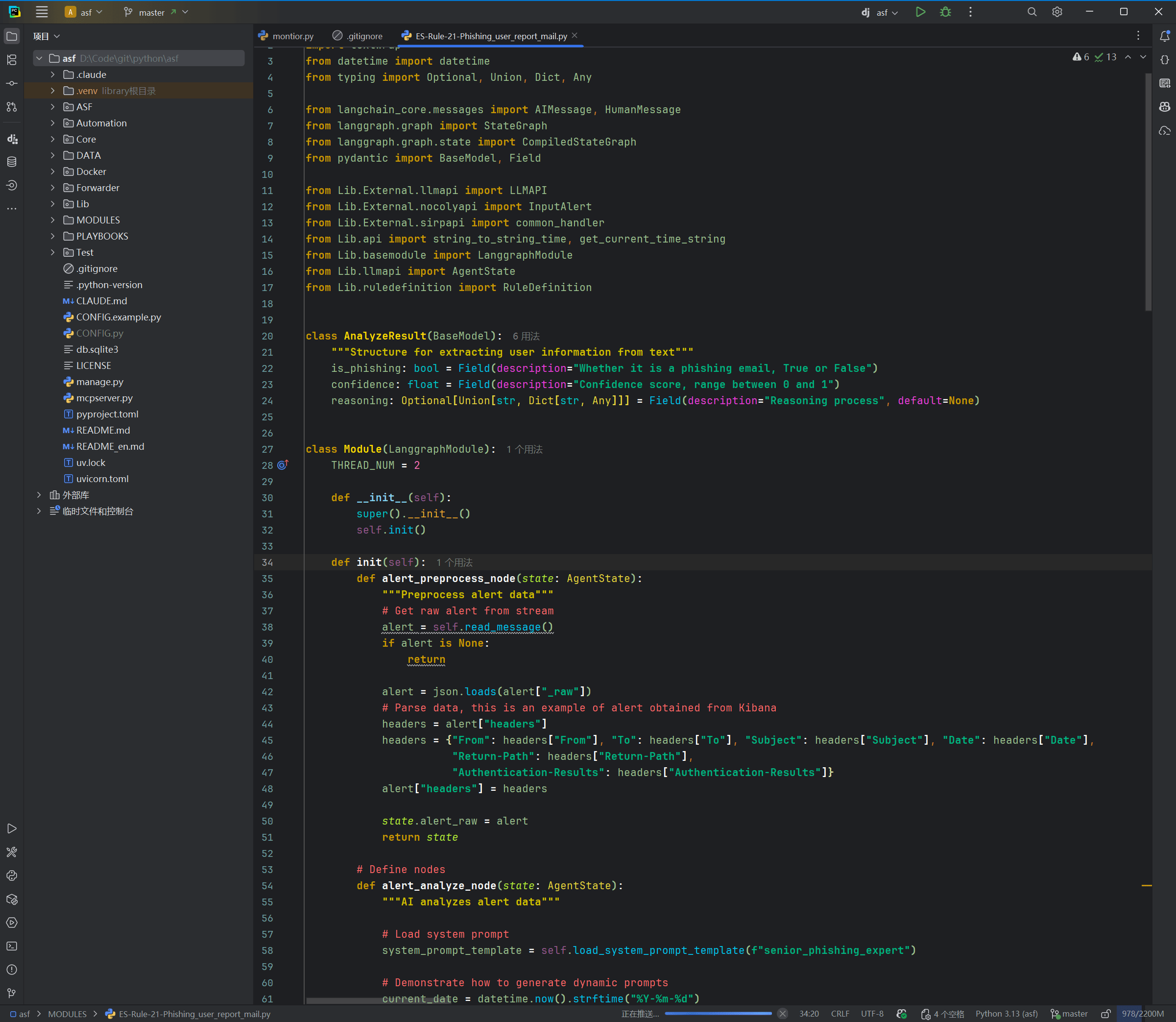This screenshot has width=1176, height=1022.
Task: Open the Commit tool window
Action: pyautogui.click(x=11, y=83)
